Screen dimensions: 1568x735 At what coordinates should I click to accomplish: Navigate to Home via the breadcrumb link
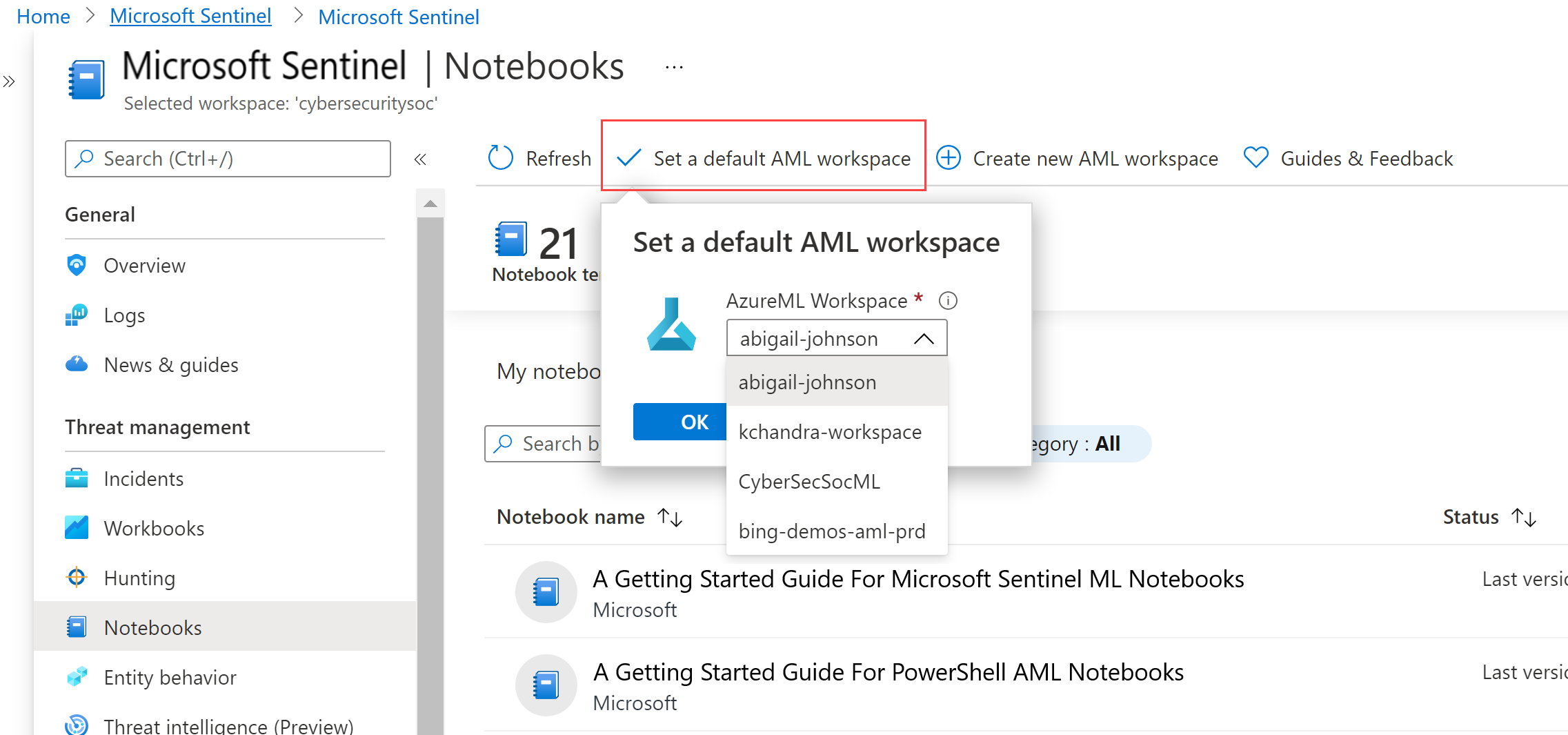coord(42,16)
